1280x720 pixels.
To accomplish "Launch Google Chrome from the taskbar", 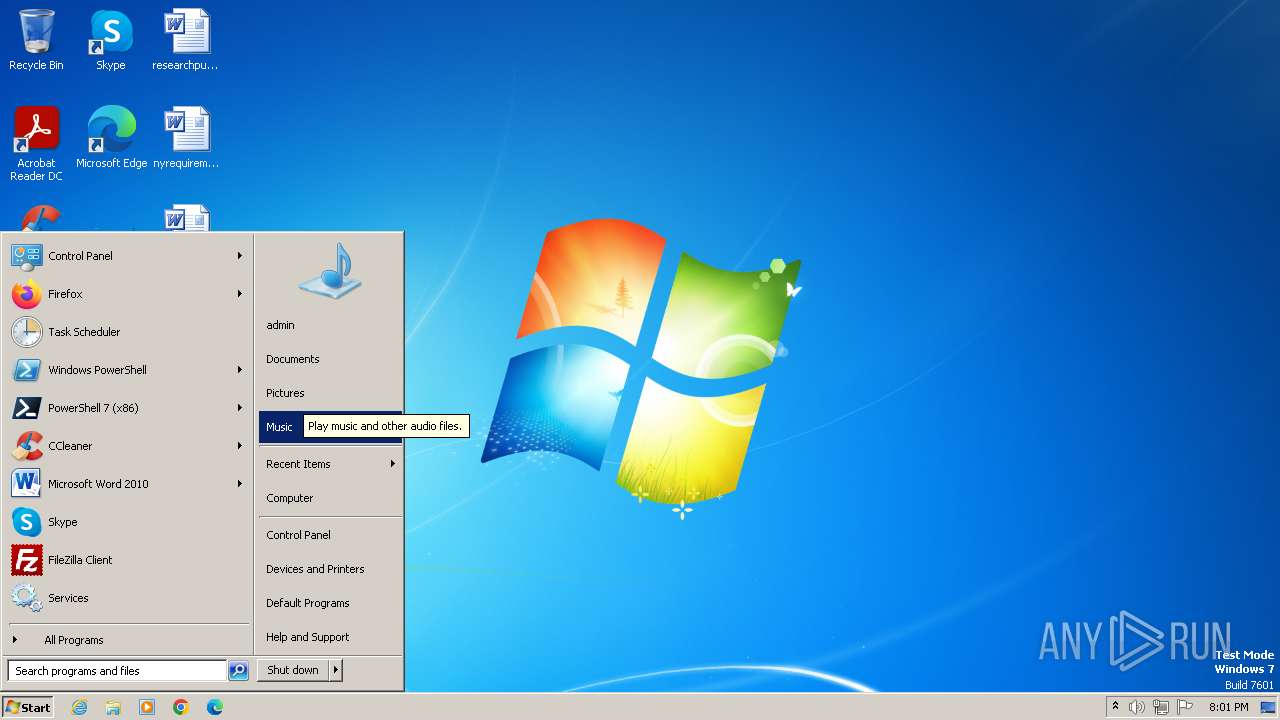I will click(181, 707).
